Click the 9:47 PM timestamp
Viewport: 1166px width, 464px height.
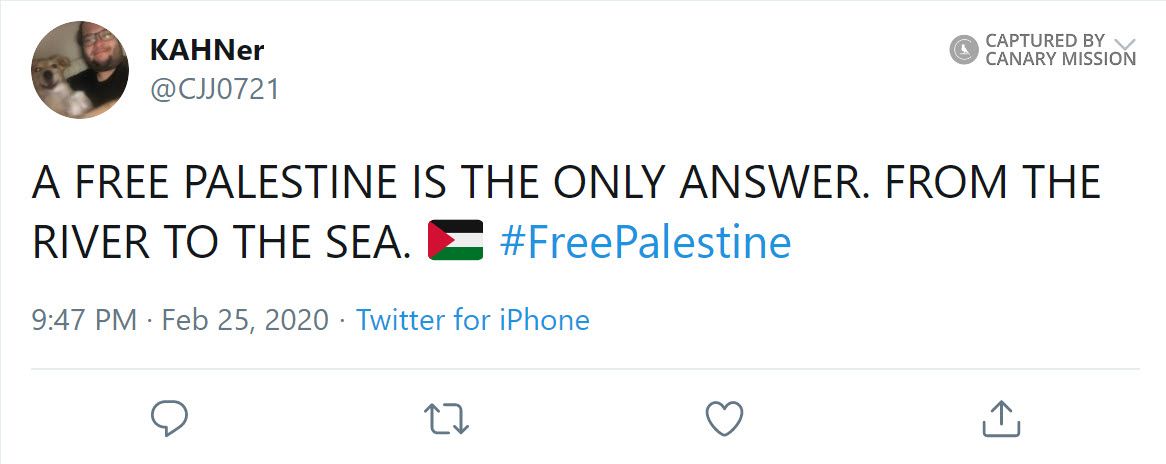(x=84, y=320)
